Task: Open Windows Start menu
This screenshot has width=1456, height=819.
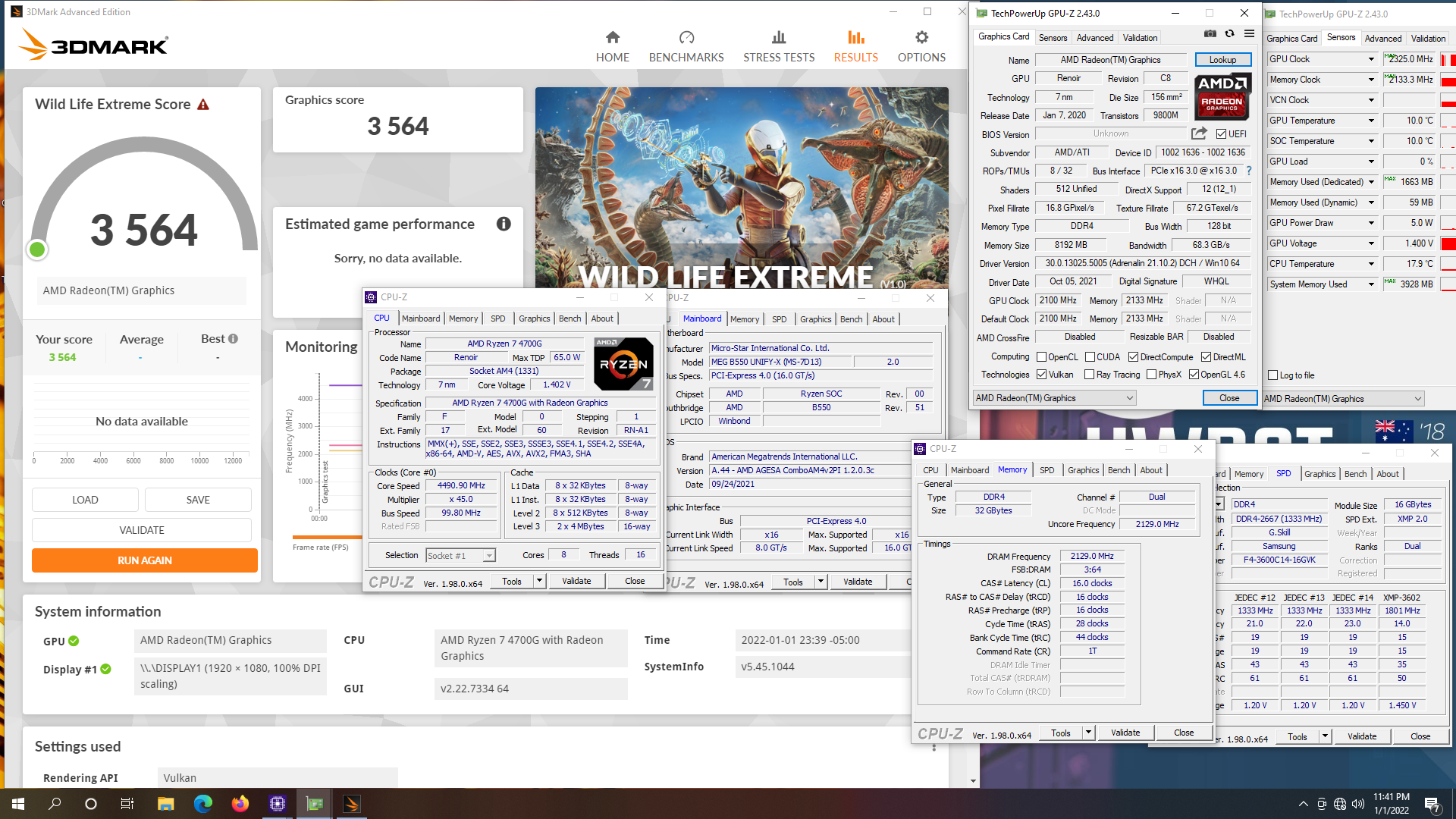Action: [18, 804]
